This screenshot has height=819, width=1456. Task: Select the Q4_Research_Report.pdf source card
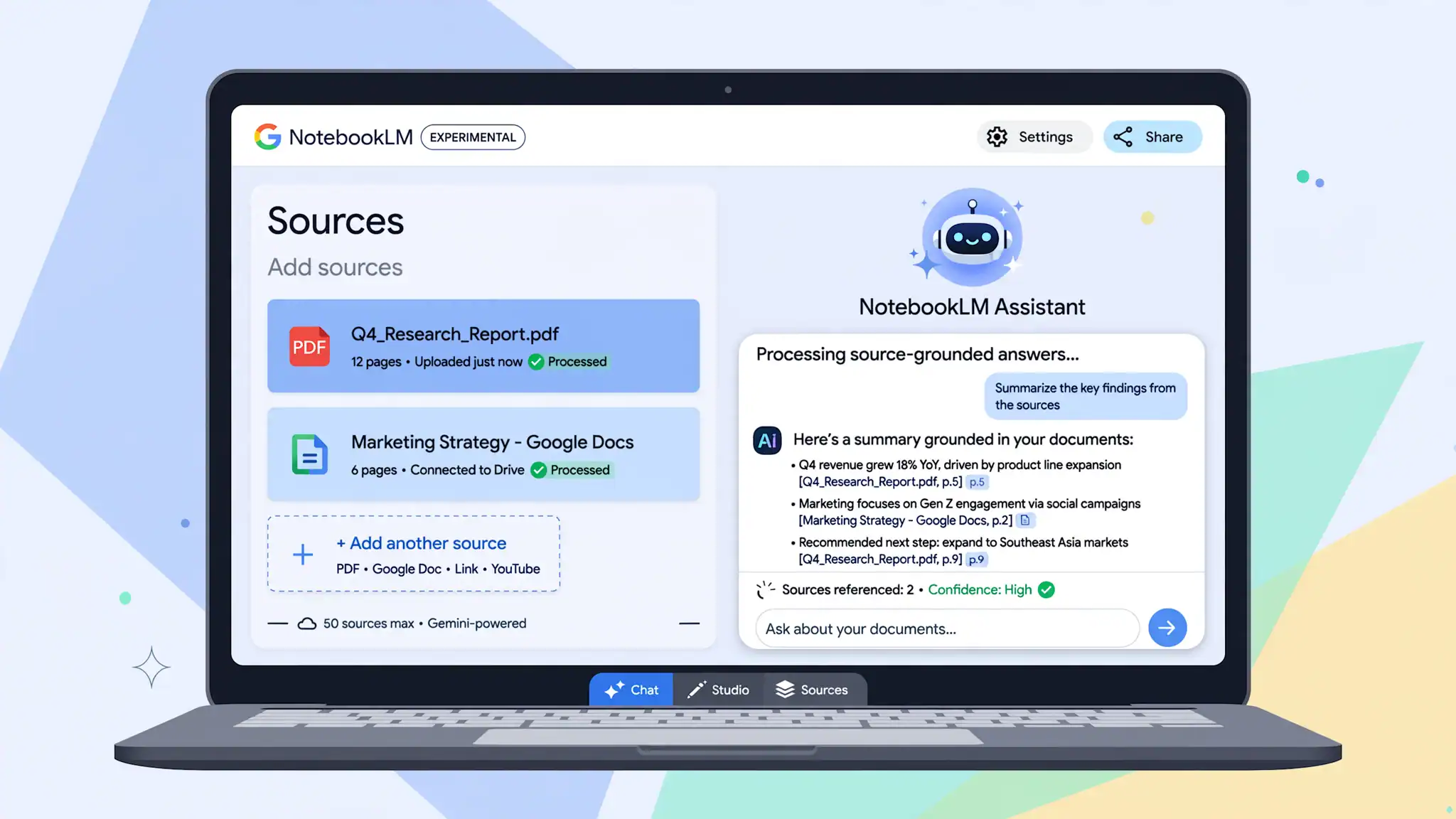click(483, 346)
